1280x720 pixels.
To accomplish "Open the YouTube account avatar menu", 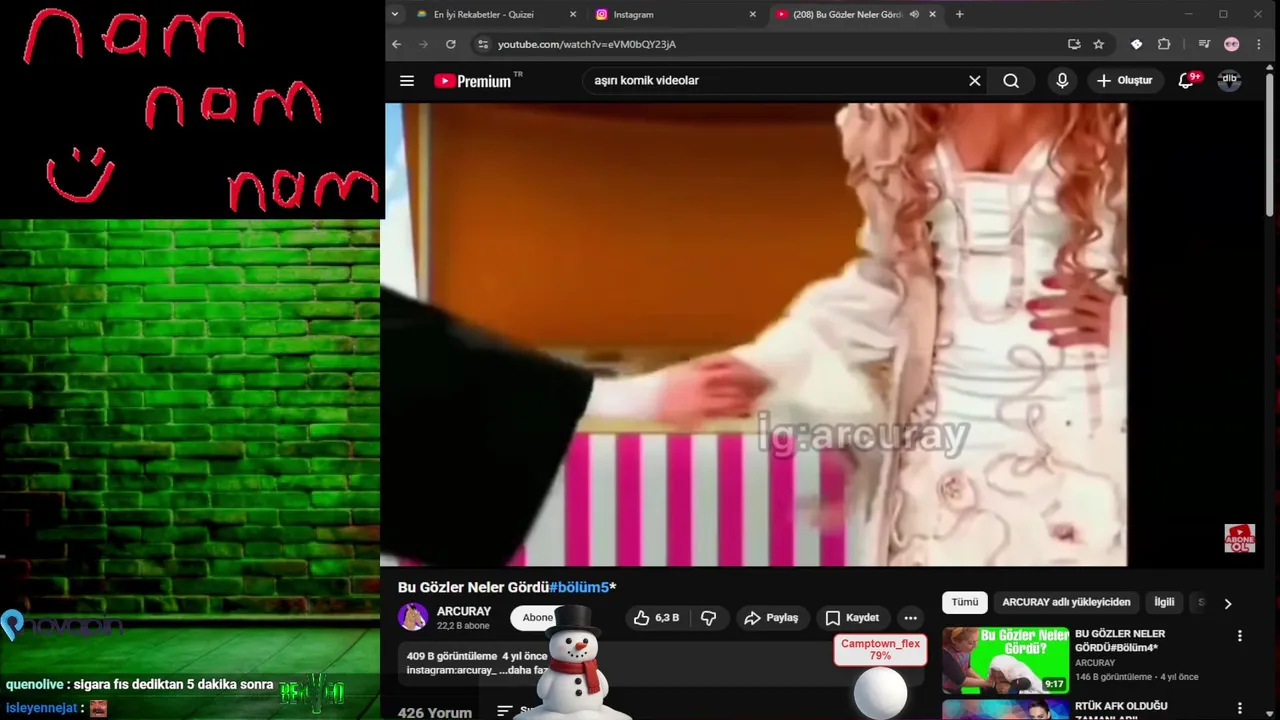I will tap(1229, 81).
